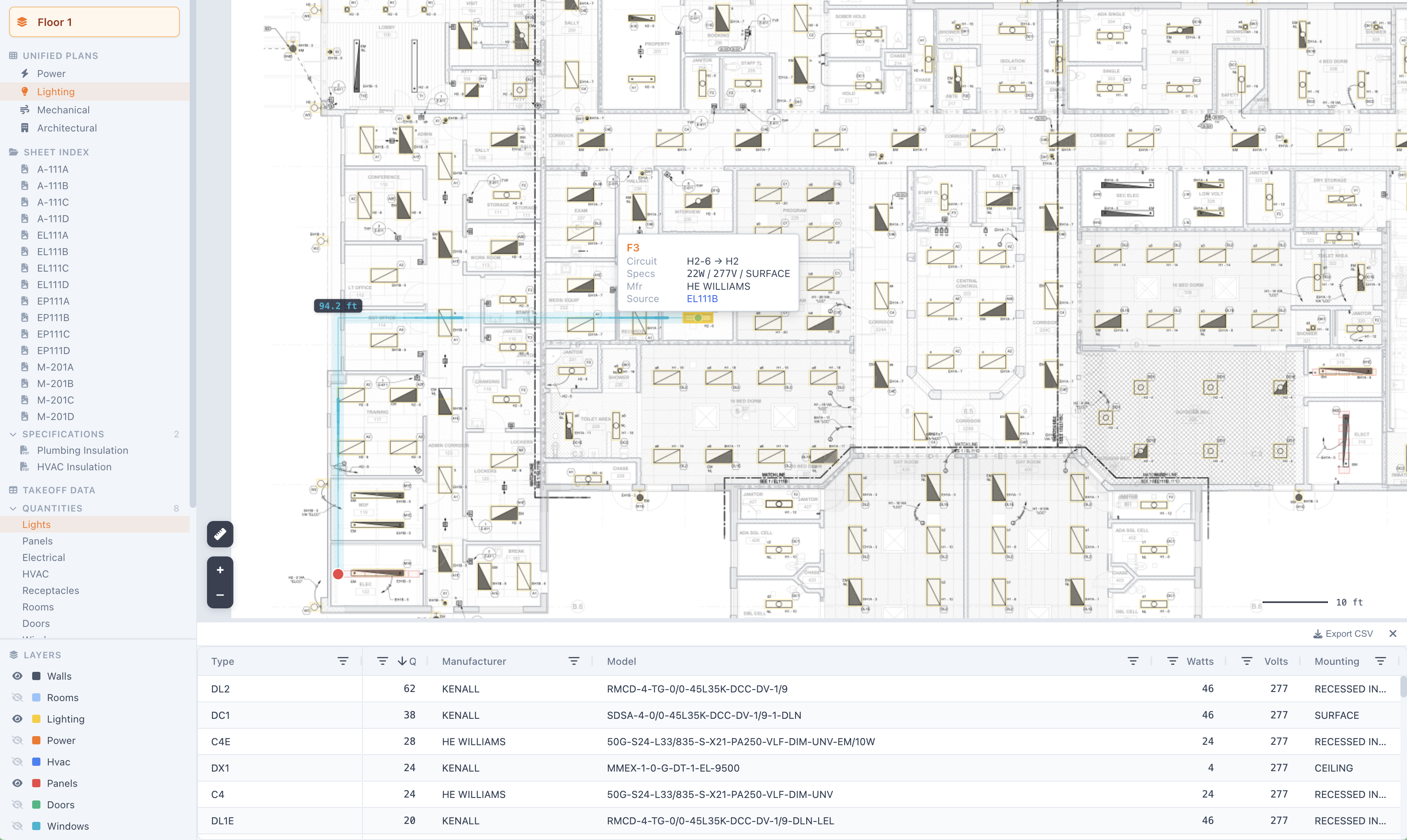This screenshot has height=840, width=1407.
Task: Click the Type column filter icon
Action: tap(343, 661)
